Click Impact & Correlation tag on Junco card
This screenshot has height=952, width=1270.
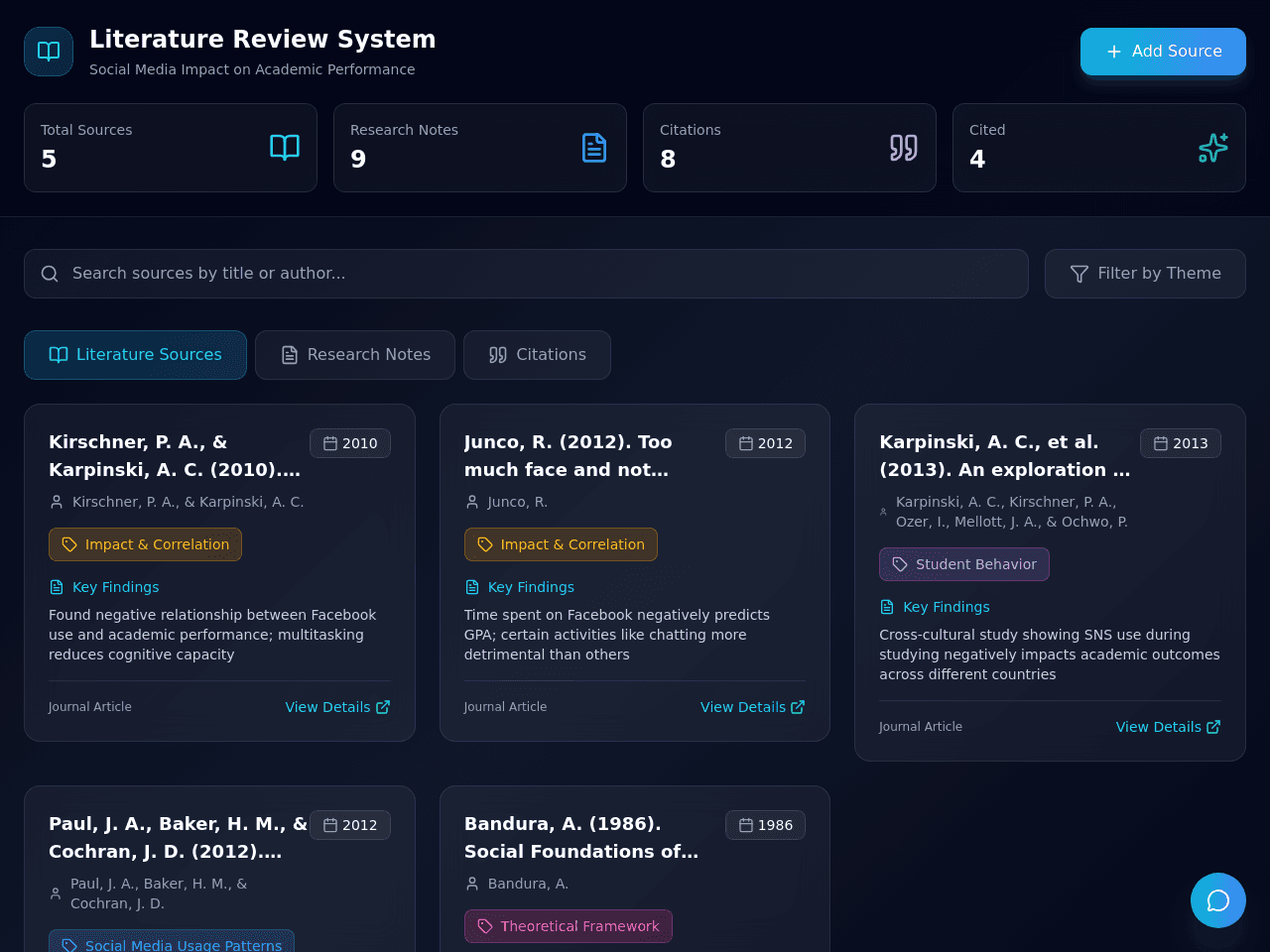(x=561, y=544)
